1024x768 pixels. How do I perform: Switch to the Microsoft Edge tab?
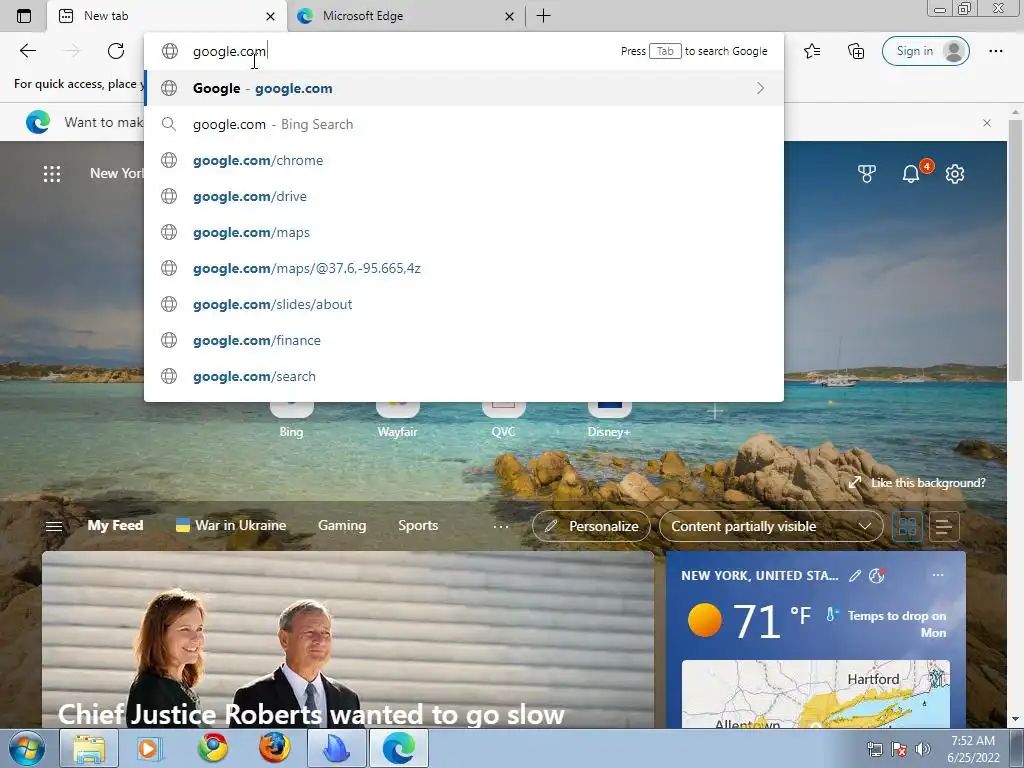coord(405,16)
